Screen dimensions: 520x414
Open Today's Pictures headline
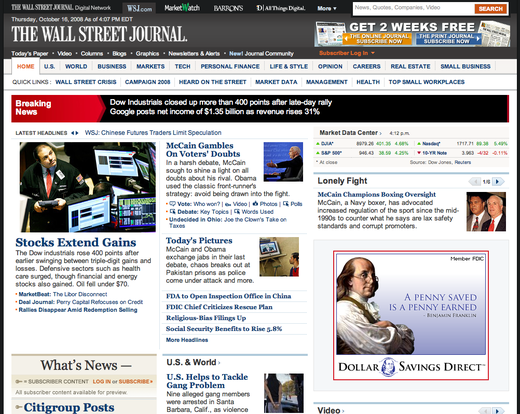(199, 241)
